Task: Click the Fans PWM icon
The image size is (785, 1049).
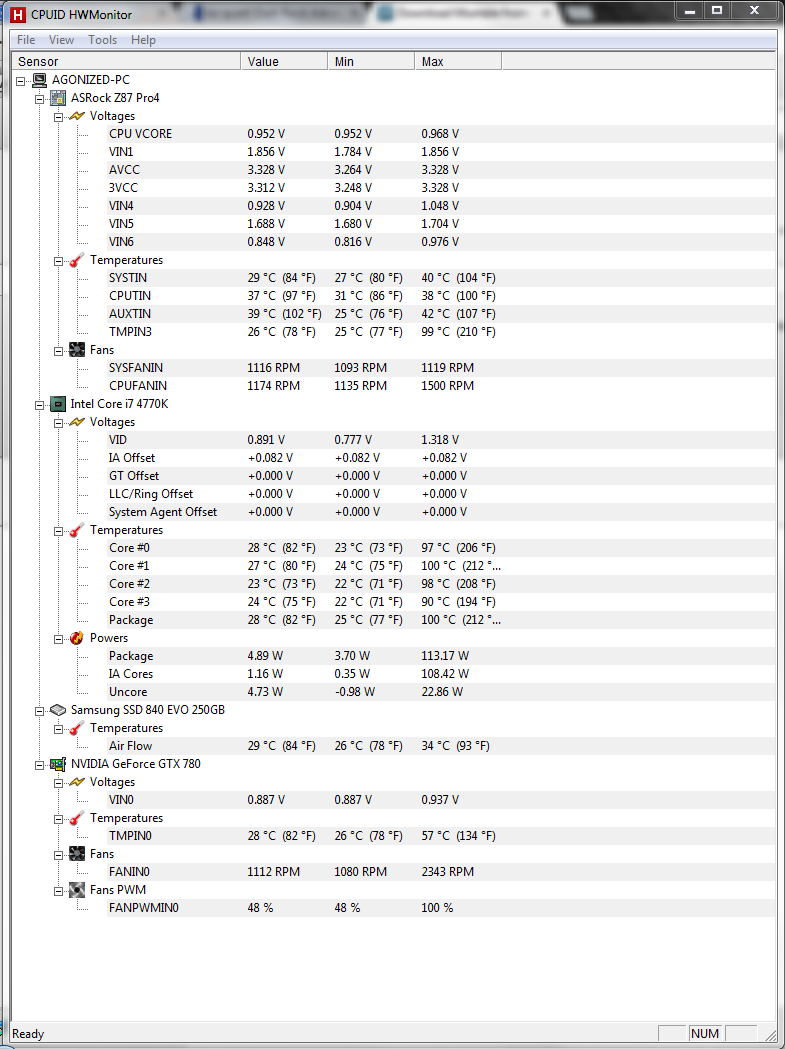Action: click(x=78, y=890)
